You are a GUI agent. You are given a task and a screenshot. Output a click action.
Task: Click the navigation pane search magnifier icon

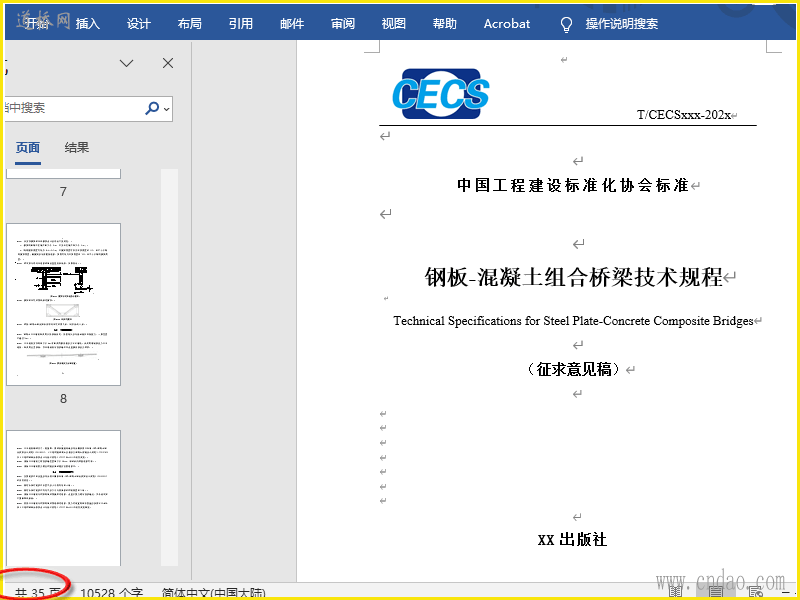(152, 108)
